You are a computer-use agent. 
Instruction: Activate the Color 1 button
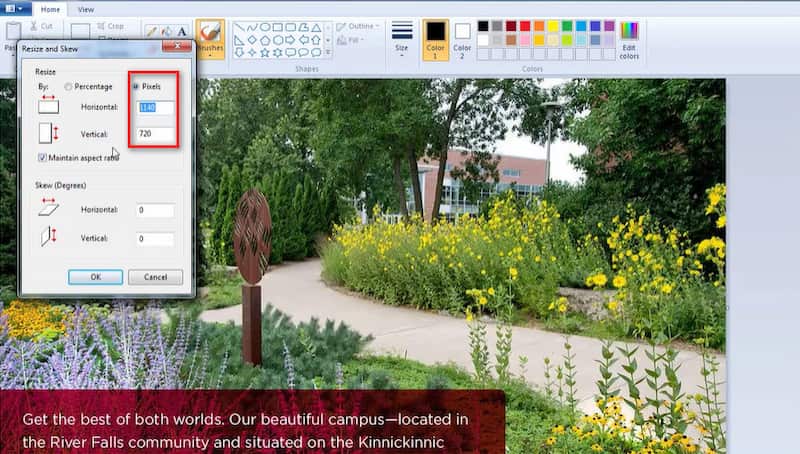tap(435, 40)
